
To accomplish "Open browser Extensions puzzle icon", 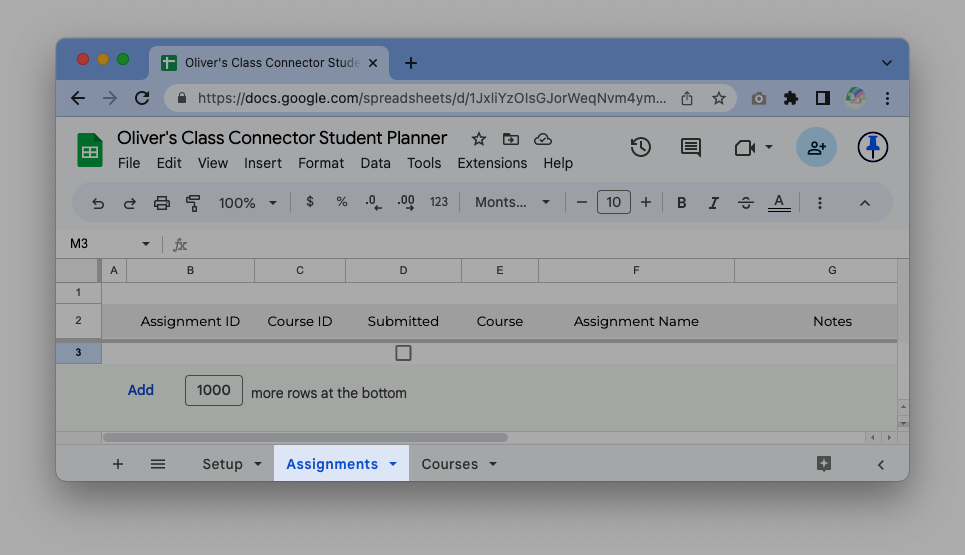I will pyautogui.click(x=790, y=98).
